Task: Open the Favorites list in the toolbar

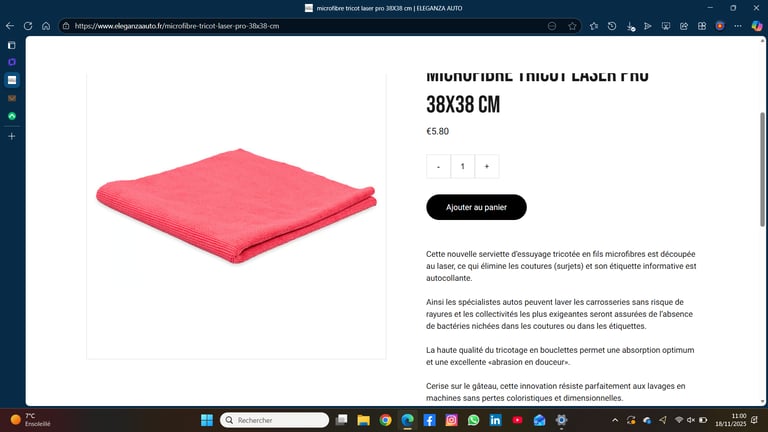Action: click(594, 26)
